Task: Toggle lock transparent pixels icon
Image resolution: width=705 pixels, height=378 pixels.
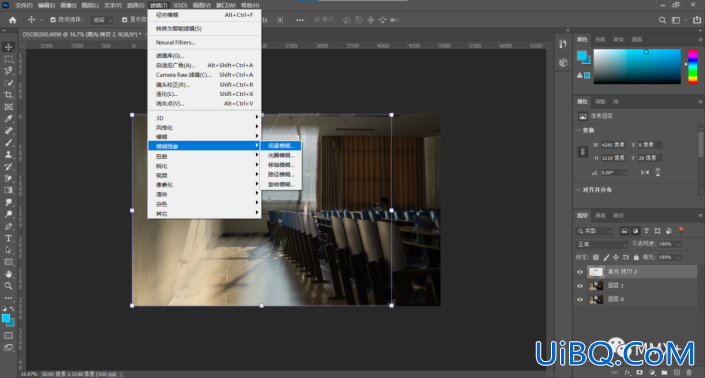Action: pyautogui.click(x=596, y=258)
